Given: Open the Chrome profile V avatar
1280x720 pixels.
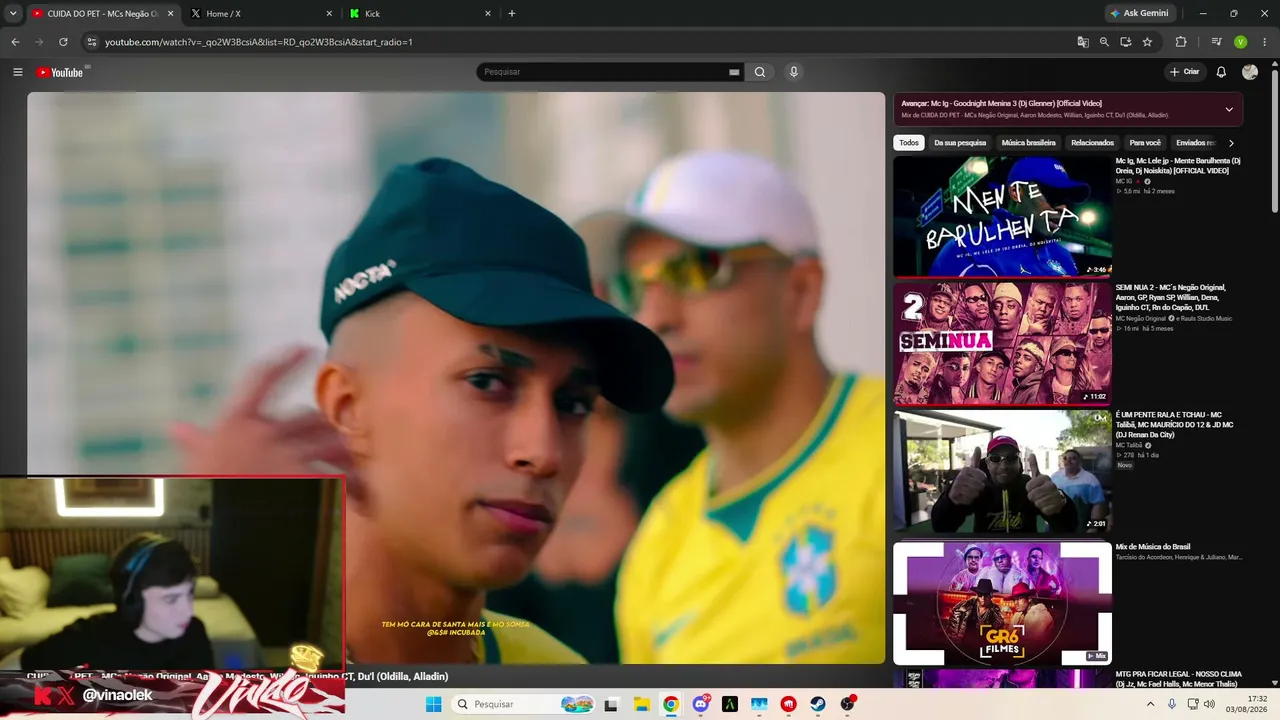Looking at the screenshot, I should click(x=1240, y=42).
